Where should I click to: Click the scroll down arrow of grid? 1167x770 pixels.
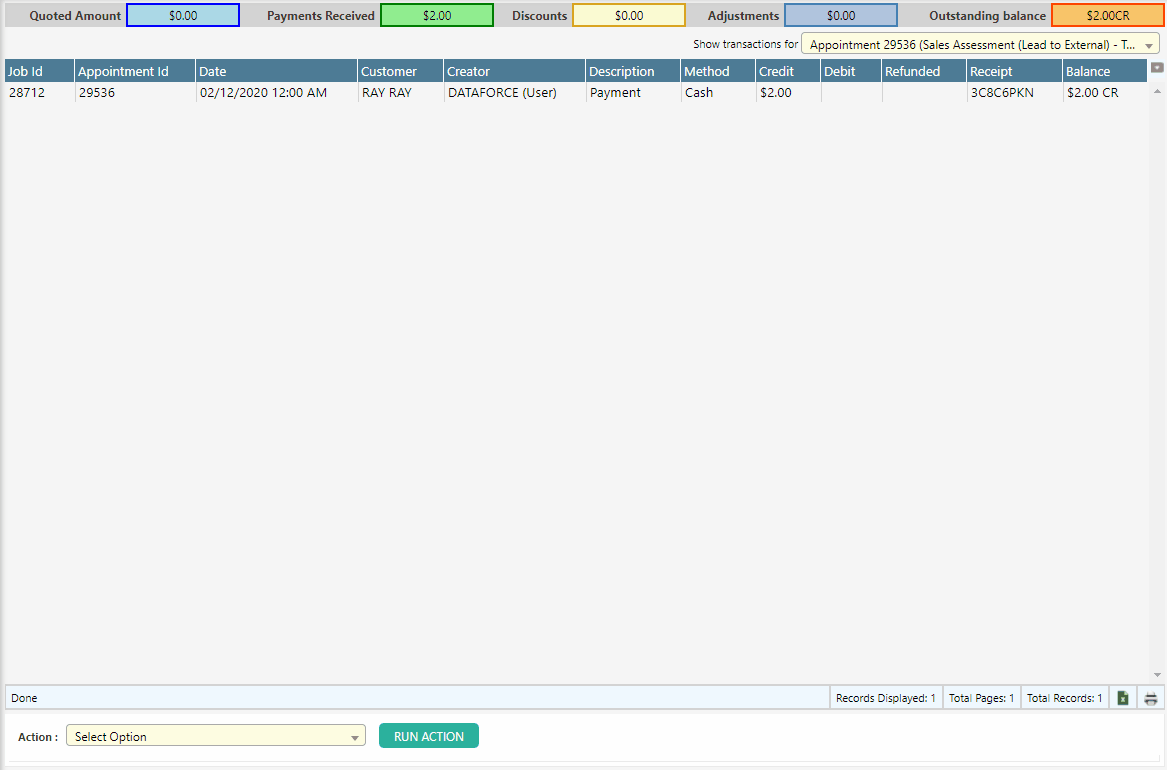(x=1158, y=675)
